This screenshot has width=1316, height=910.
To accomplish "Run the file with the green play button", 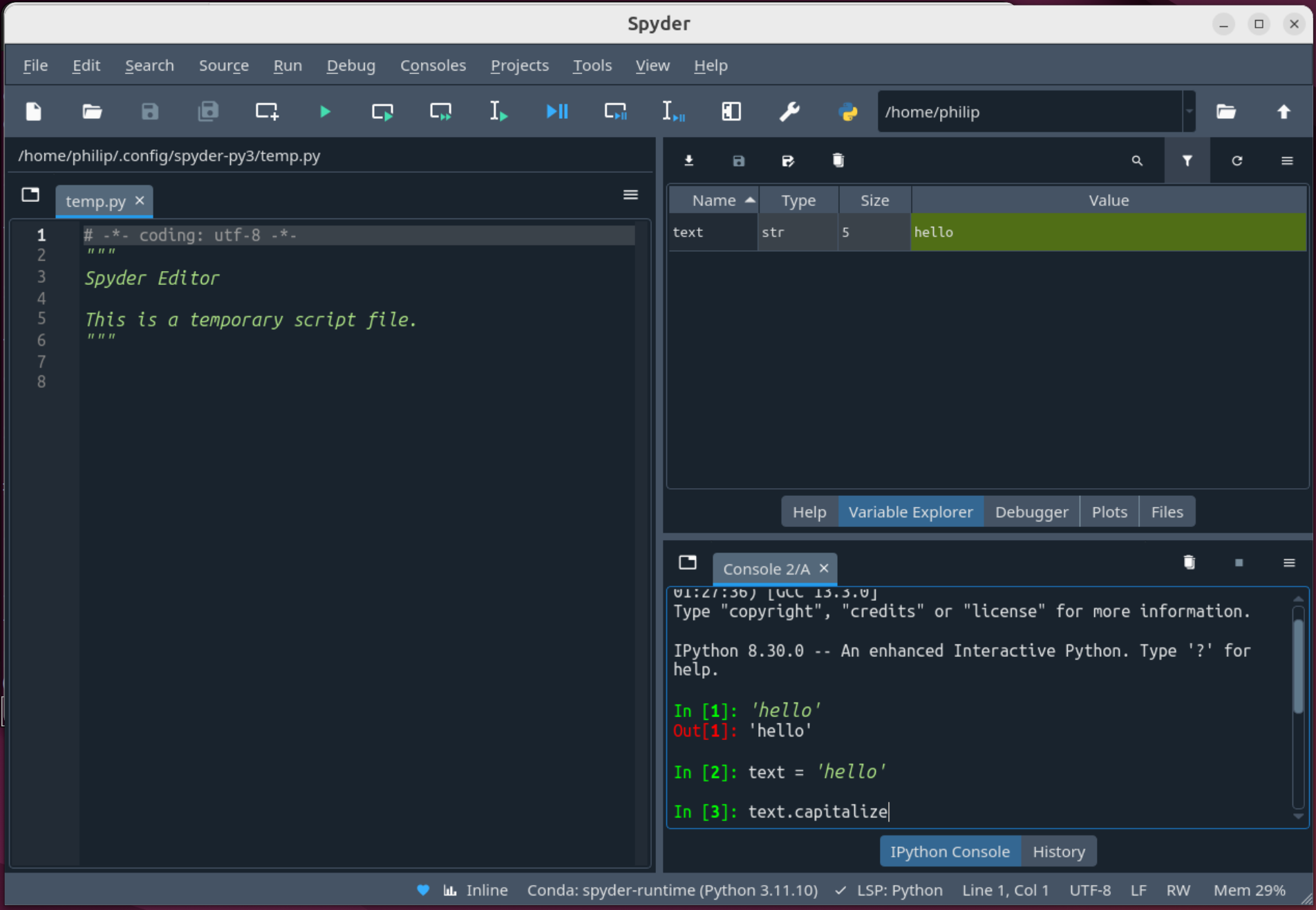I will pos(325,111).
